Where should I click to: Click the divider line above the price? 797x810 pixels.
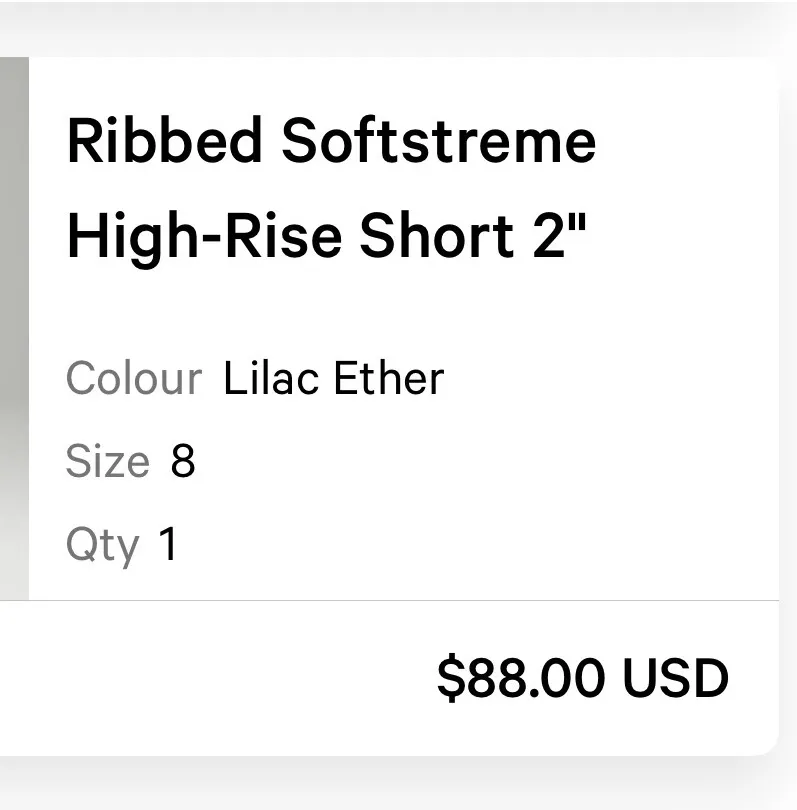pyautogui.click(x=389, y=600)
